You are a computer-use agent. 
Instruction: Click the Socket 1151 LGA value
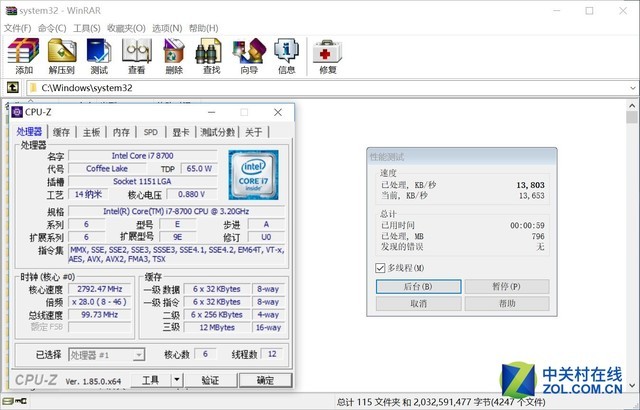coord(142,182)
